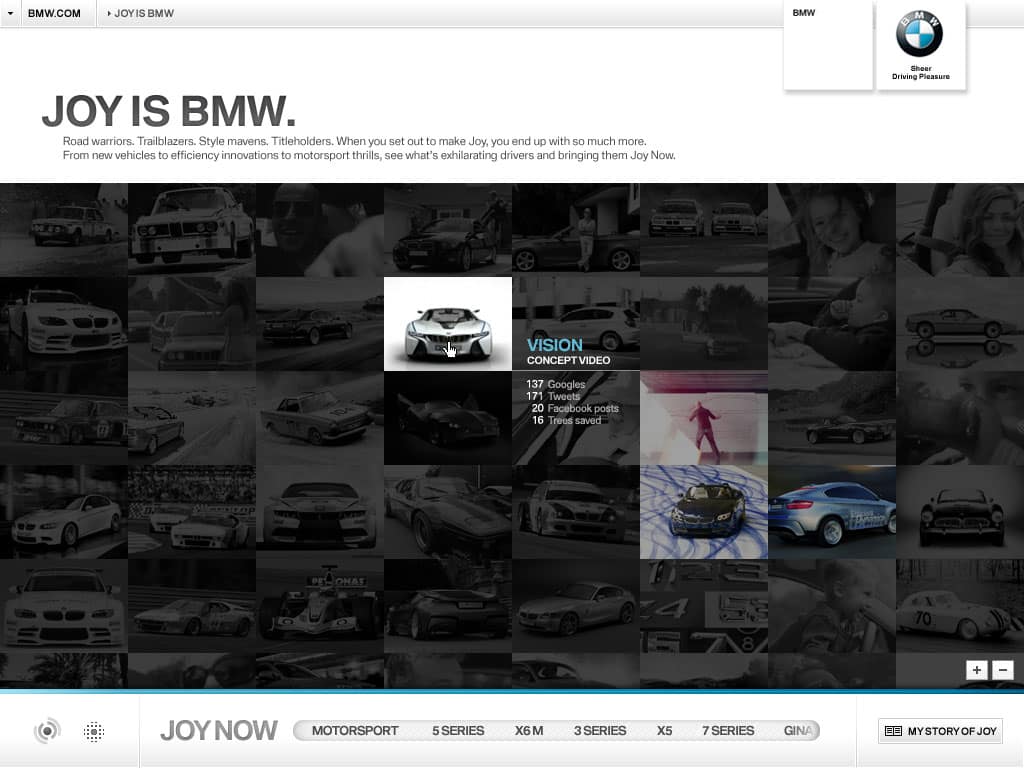Screen dimensions: 1024x768
Task: Switch to the dotted grid view icon
Action: 94,731
